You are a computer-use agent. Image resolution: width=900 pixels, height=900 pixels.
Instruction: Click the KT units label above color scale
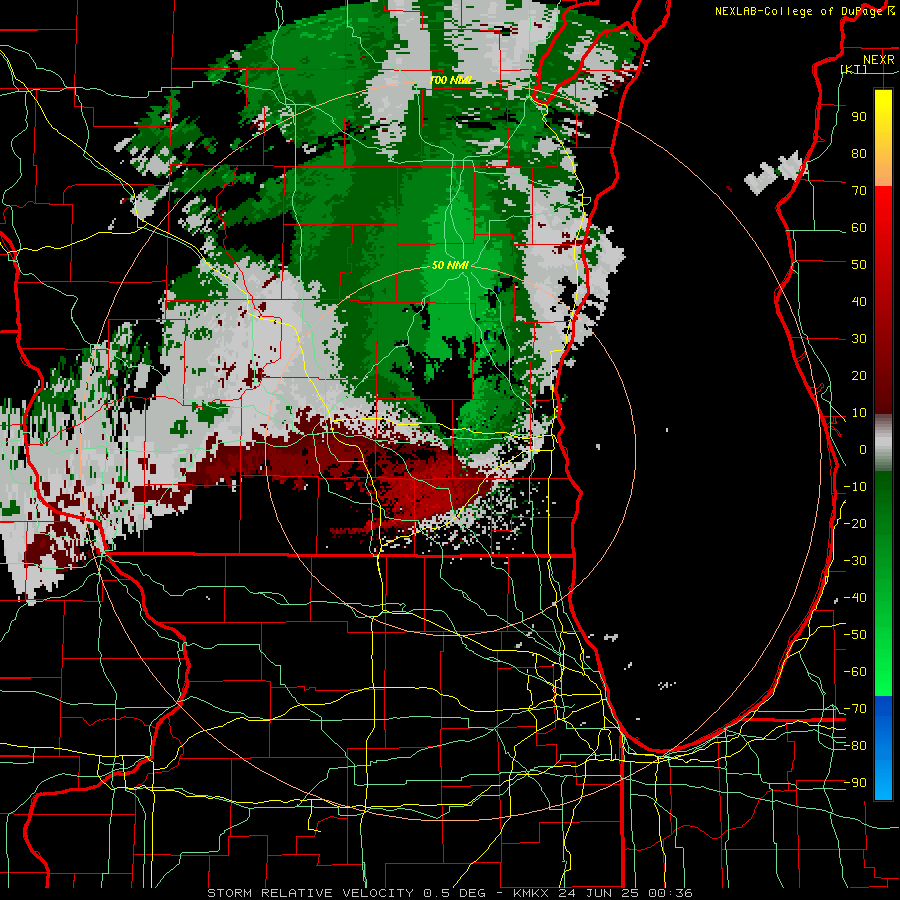[854, 69]
